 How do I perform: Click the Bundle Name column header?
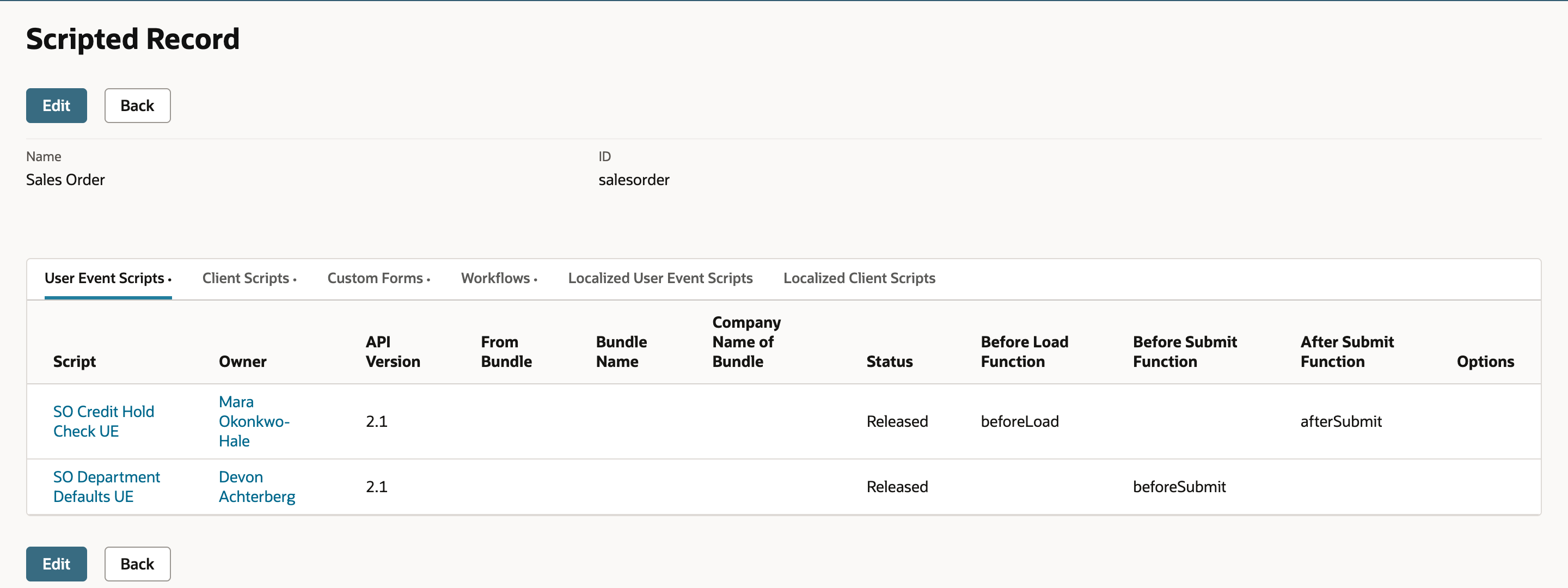pos(621,352)
